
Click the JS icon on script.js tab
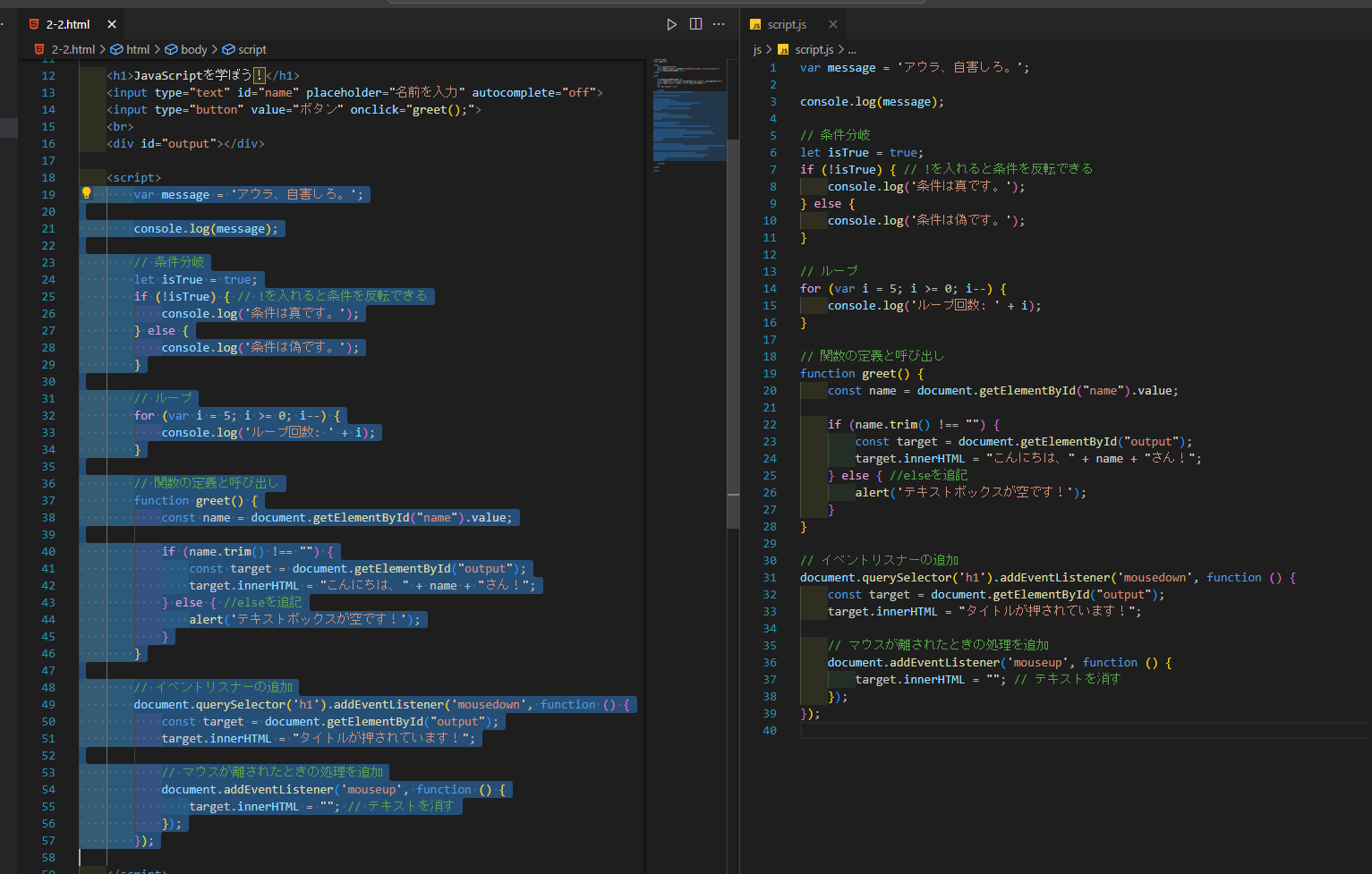(x=755, y=24)
